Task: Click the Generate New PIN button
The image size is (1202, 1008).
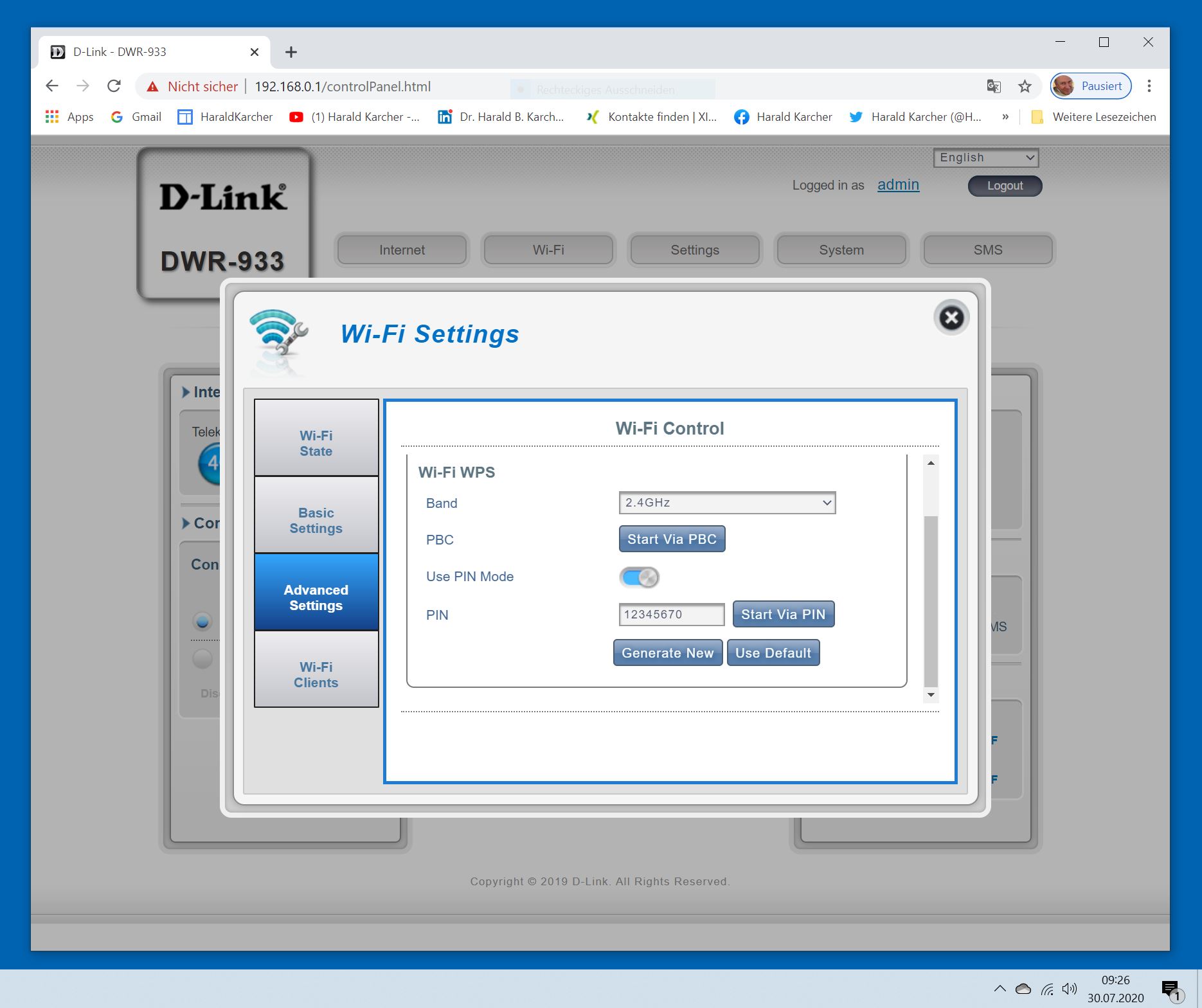Action: (x=668, y=652)
